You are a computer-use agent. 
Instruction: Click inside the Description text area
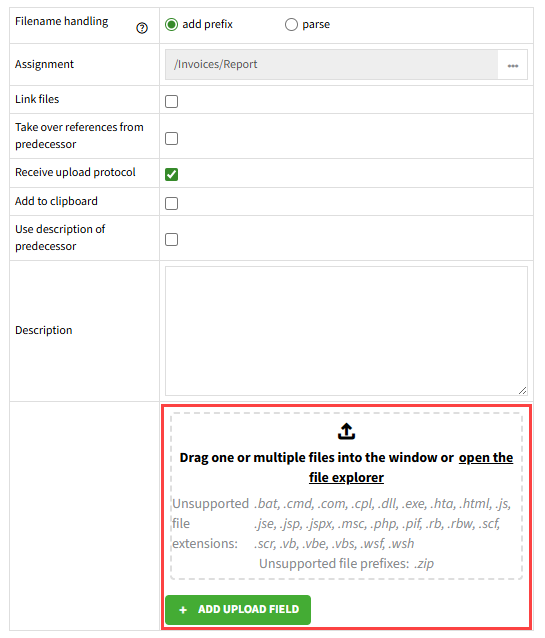(x=346, y=331)
